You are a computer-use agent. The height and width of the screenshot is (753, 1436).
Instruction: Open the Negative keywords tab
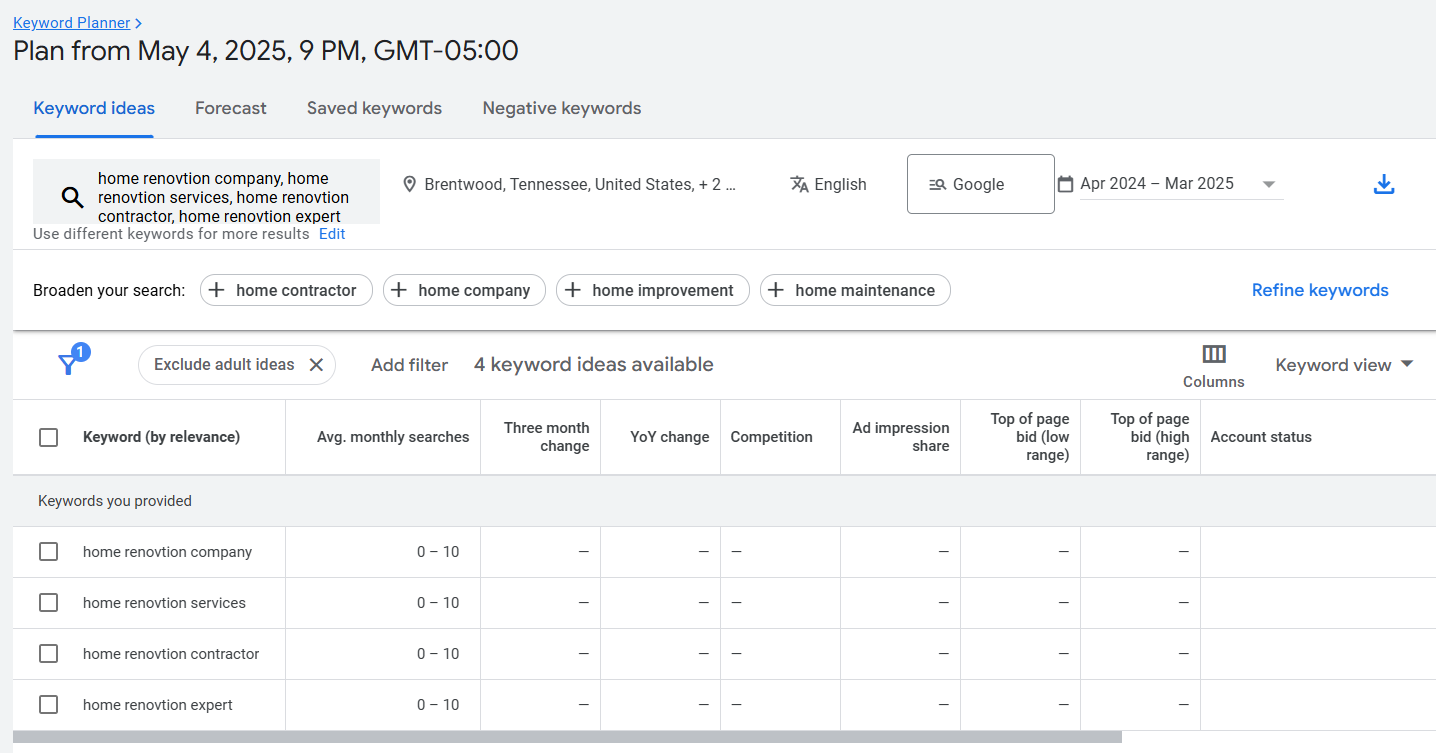pos(562,108)
